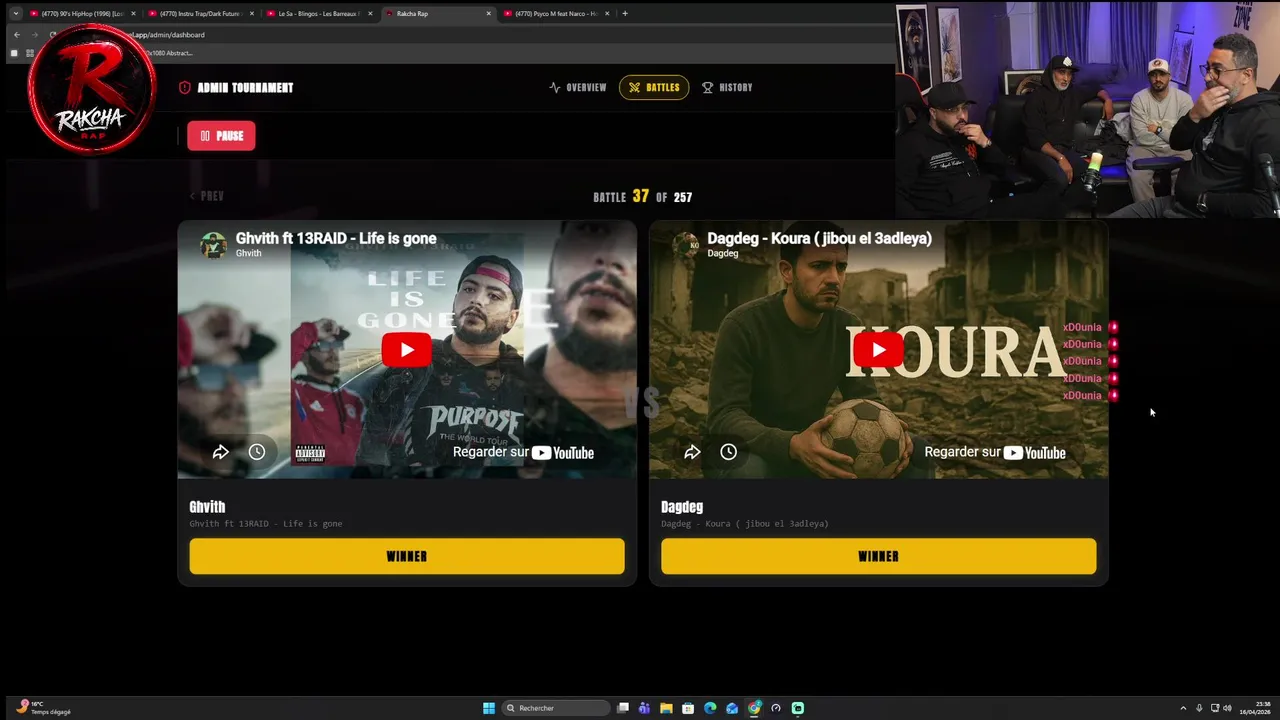Open Microsoft Teams from the taskbar

644,708
